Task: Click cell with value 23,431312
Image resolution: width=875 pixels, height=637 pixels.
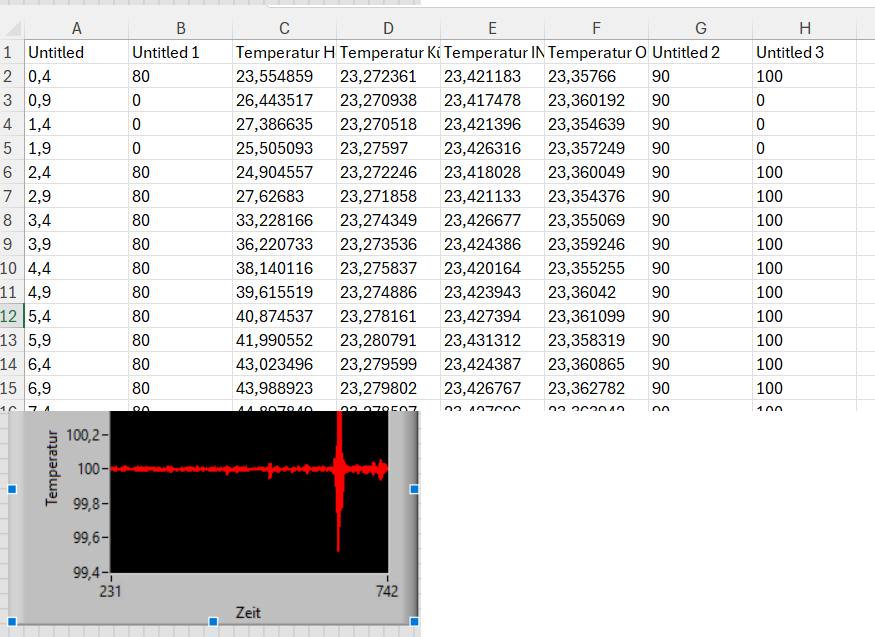Action: pyautogui.click(x=492, y=340)
